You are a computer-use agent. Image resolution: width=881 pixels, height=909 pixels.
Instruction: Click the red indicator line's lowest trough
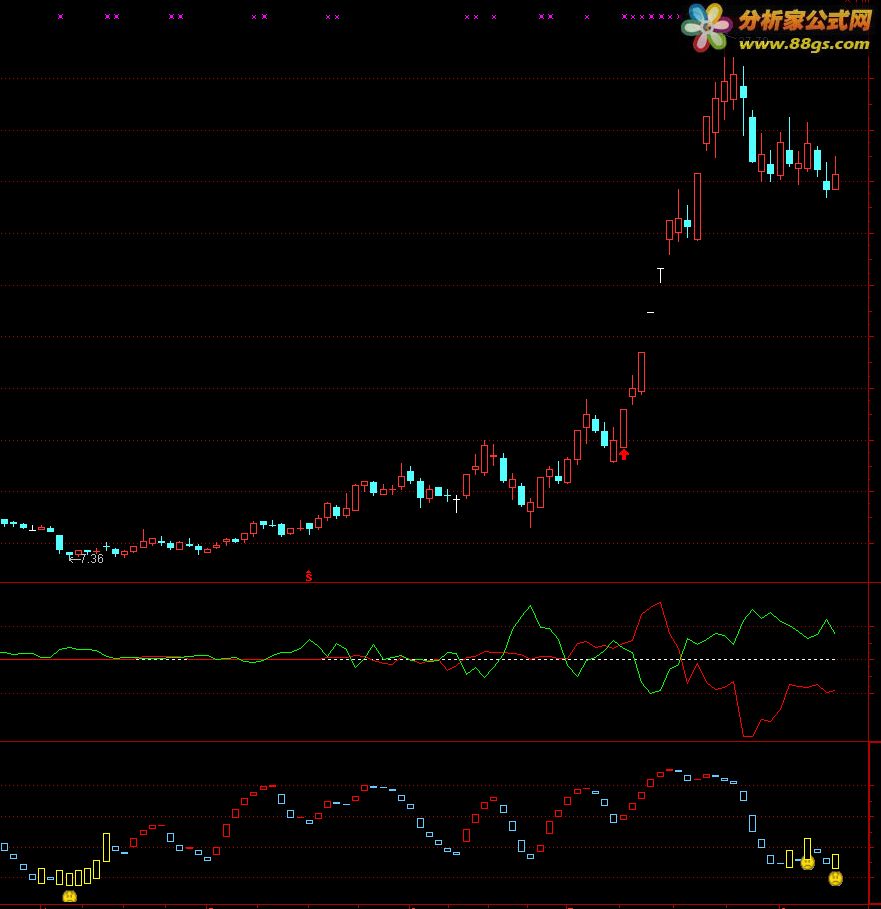point(748,735)
